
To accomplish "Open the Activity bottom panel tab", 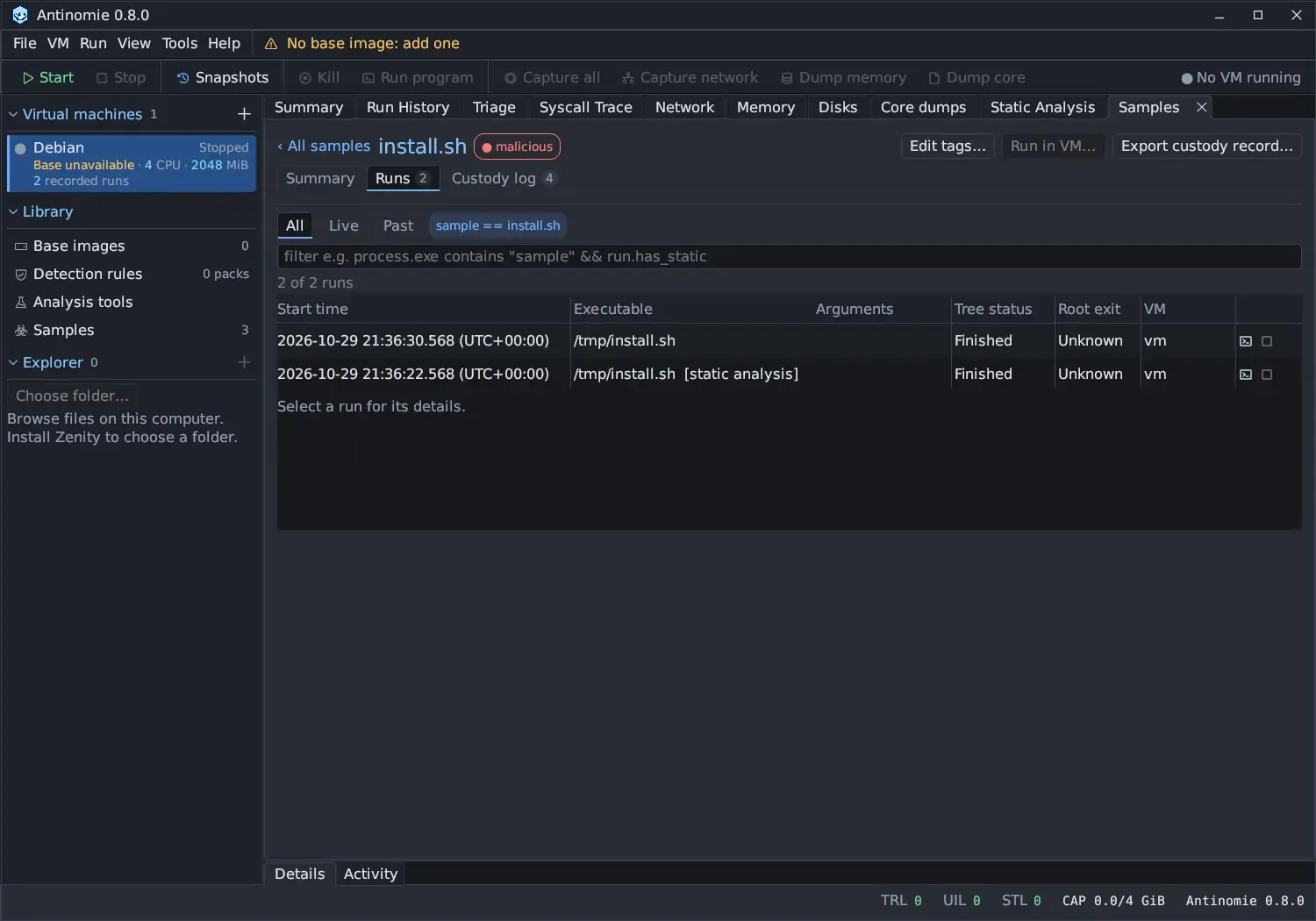I will 370,874.
